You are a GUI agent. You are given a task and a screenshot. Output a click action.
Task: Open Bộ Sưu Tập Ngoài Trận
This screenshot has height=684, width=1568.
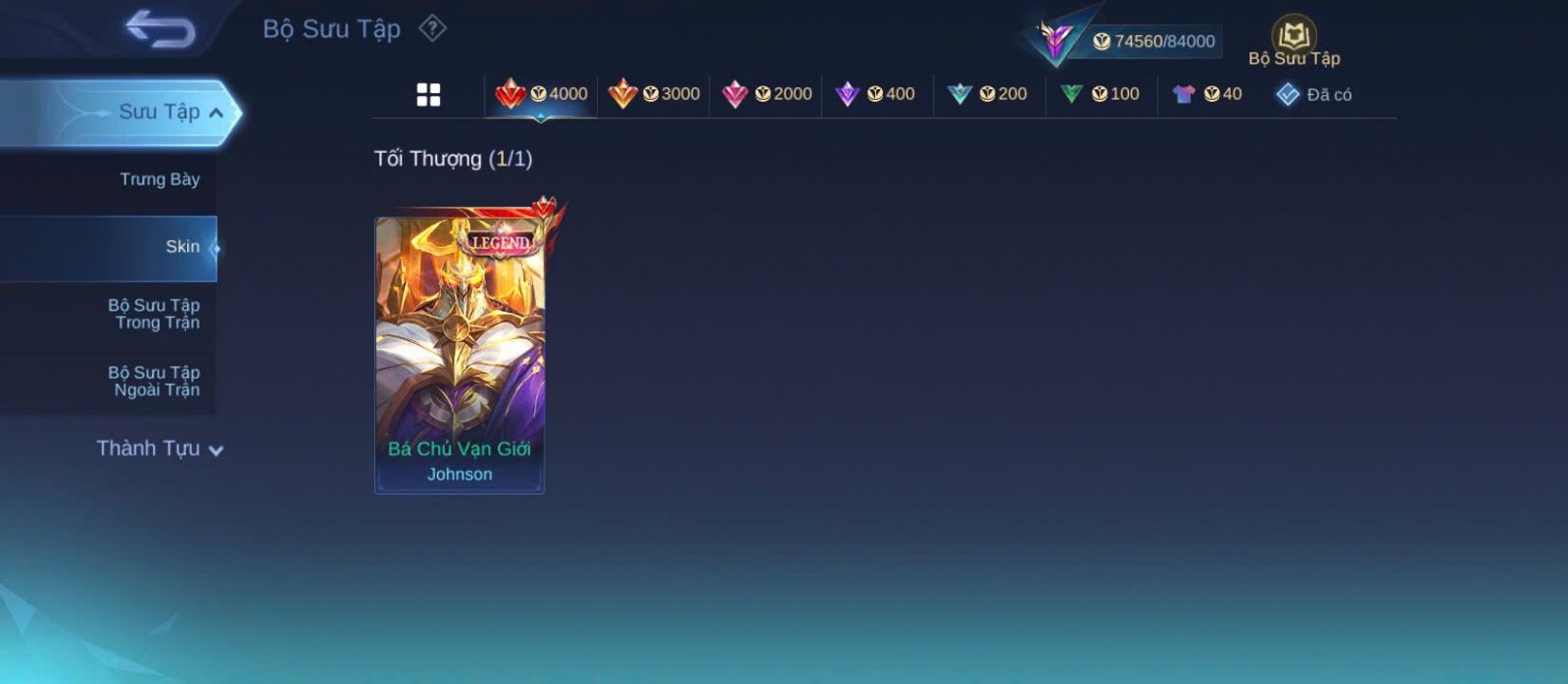coord(109,381)
